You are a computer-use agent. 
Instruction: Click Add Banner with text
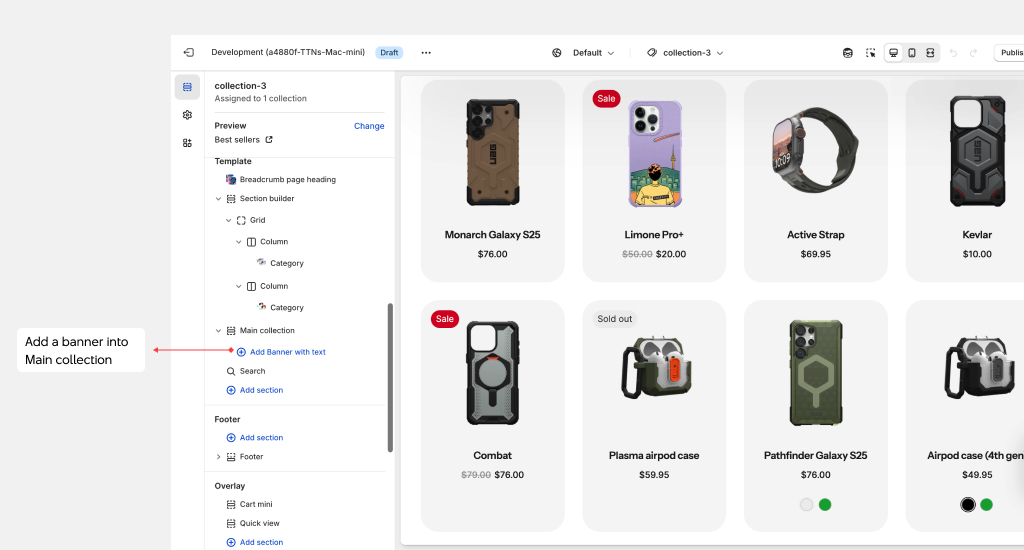pyautogui.click(x=287, y=352)
